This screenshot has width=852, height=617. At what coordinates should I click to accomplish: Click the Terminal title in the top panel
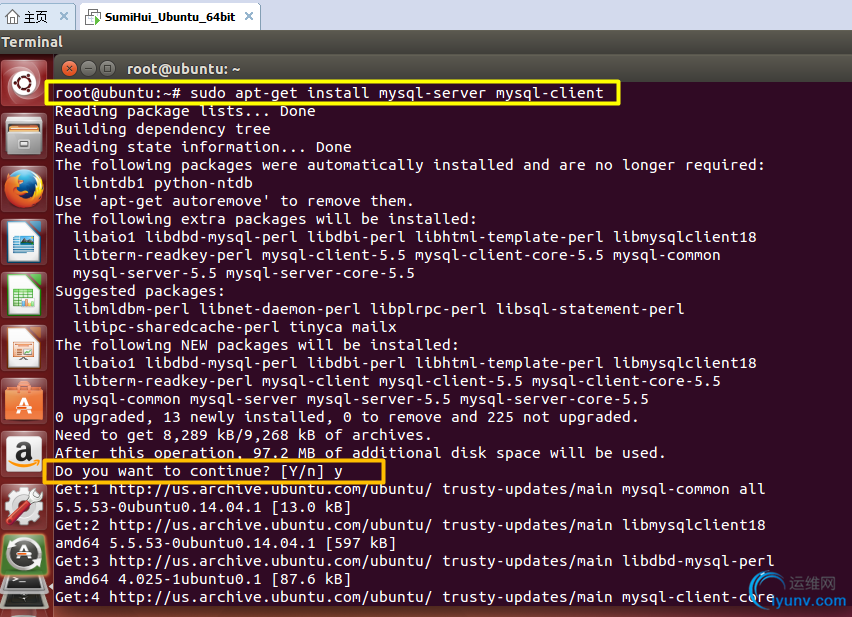(32, 42)
